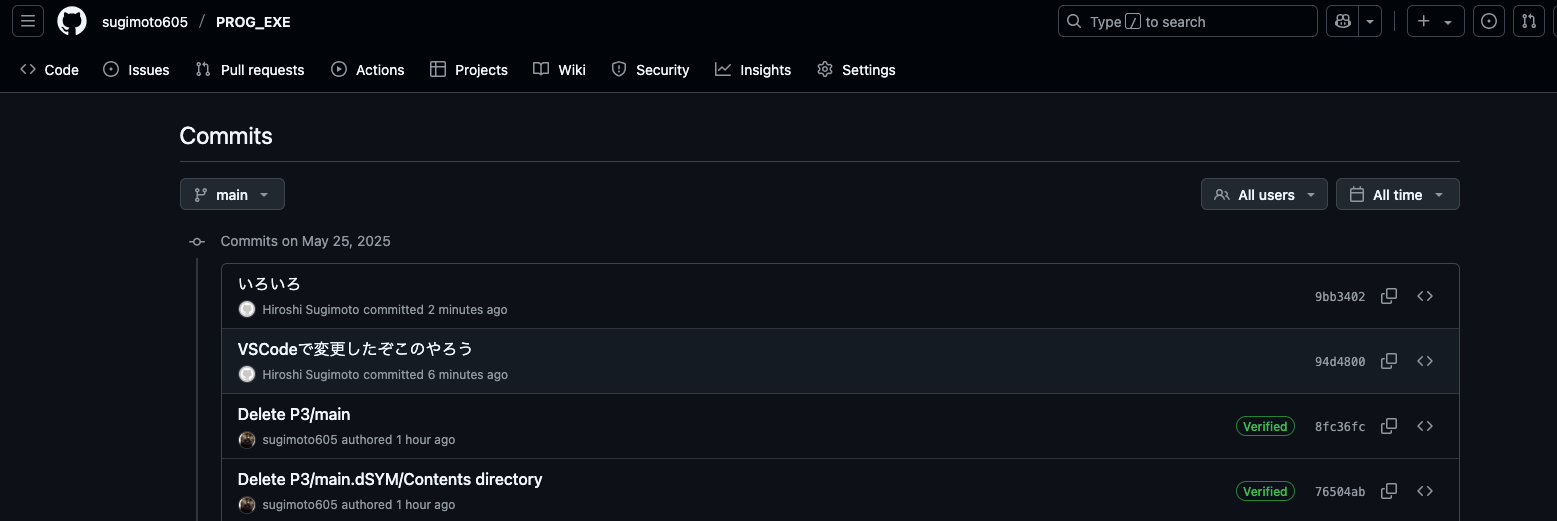Copy full SHA for commit 8fc36fc
Image resolution: width=1557 pixels, height=521 pixels.
click(1389, 426)
